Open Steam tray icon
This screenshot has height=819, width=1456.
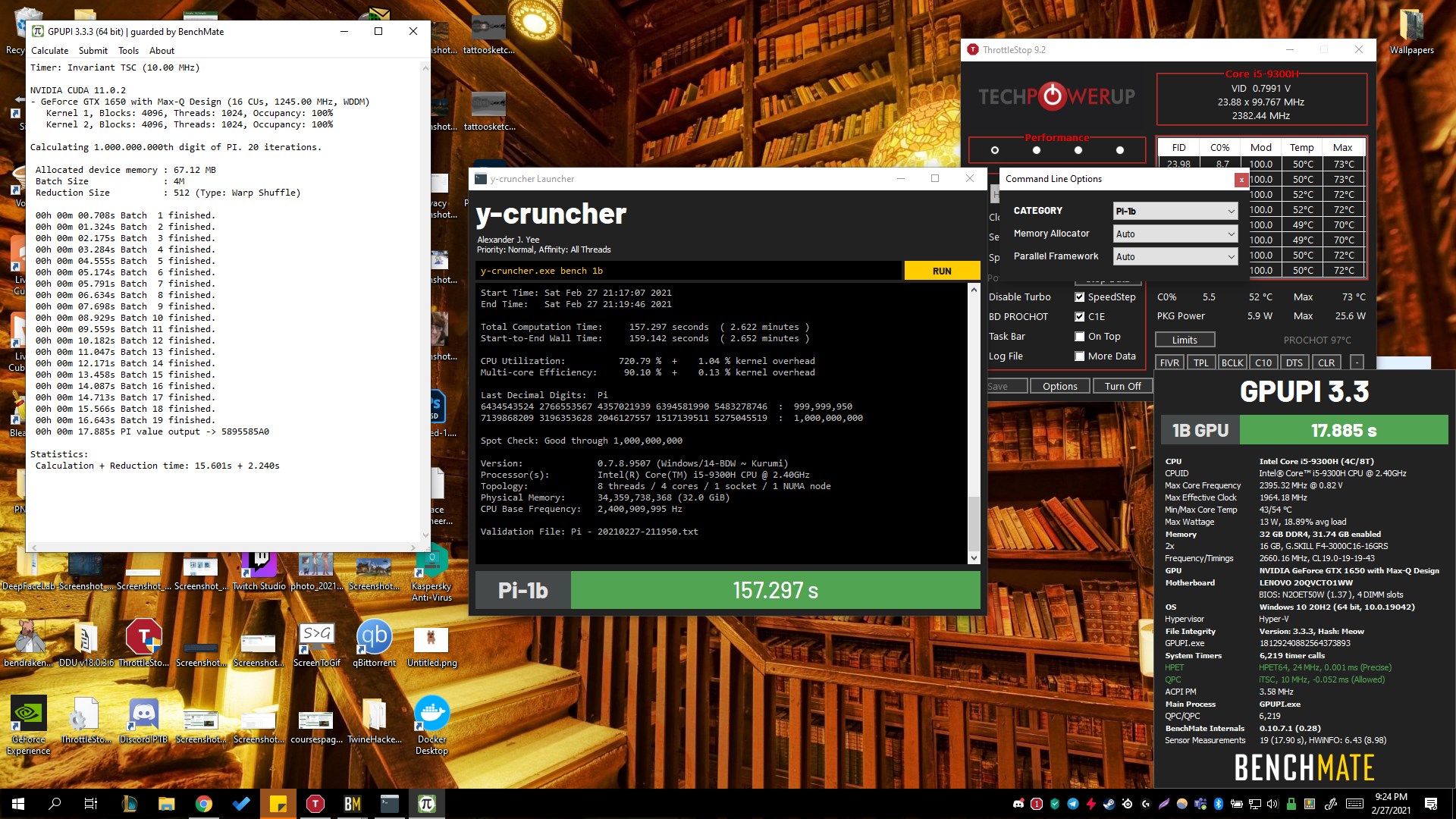(1109, 804)
